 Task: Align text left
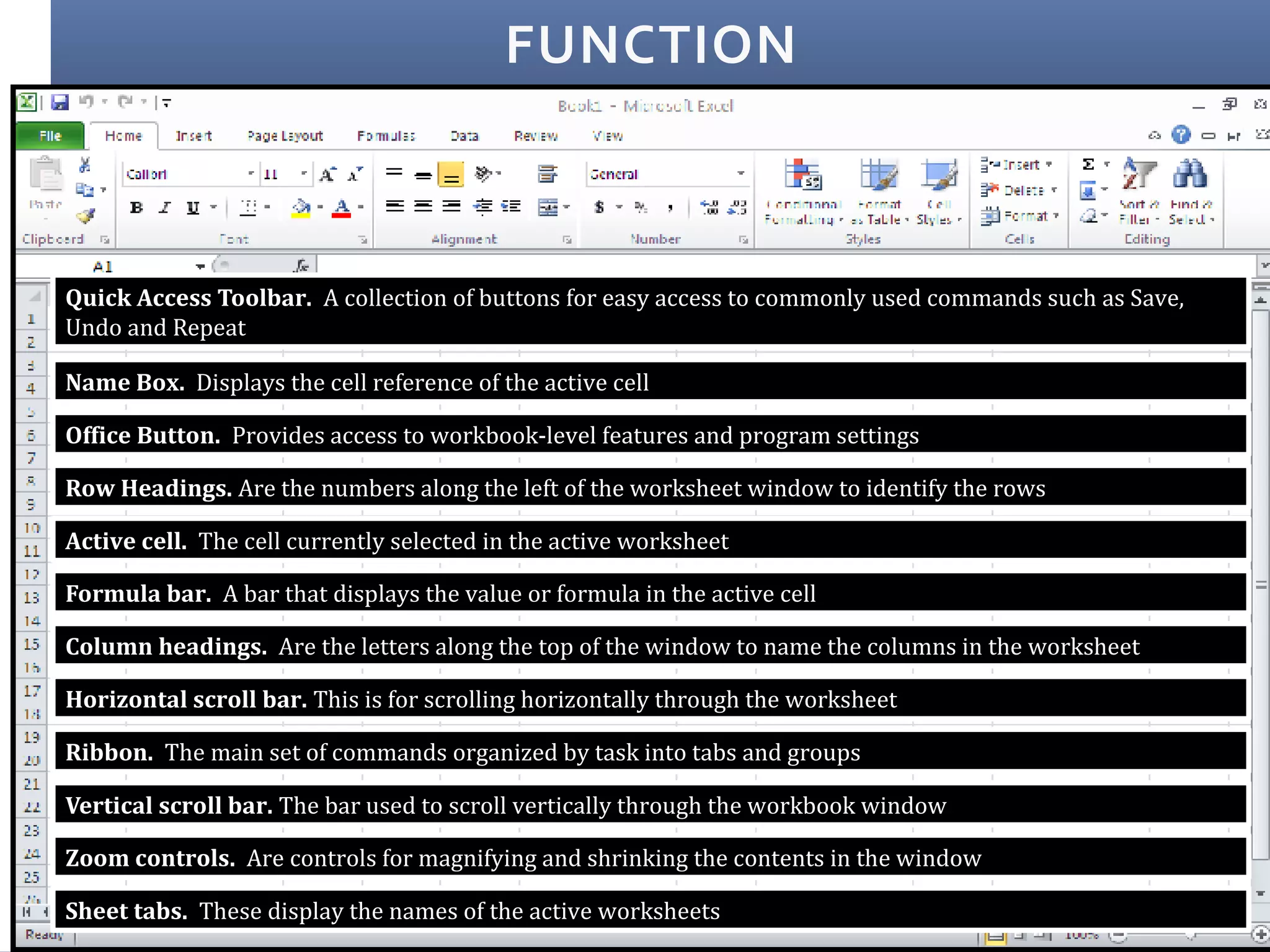point(394,206)
